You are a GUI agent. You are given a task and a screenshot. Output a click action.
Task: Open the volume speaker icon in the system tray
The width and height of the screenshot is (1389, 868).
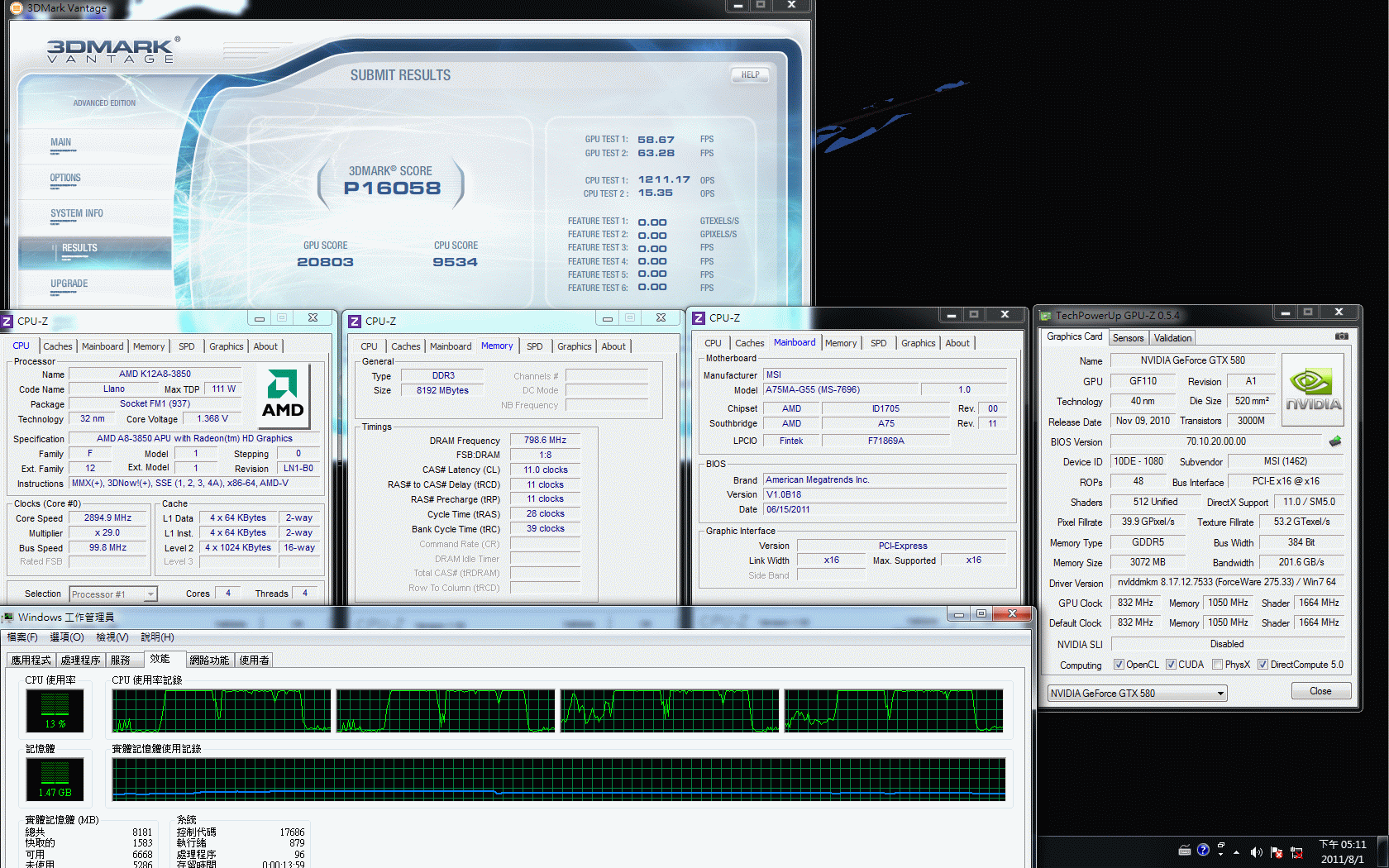(x=1256, y=852)
